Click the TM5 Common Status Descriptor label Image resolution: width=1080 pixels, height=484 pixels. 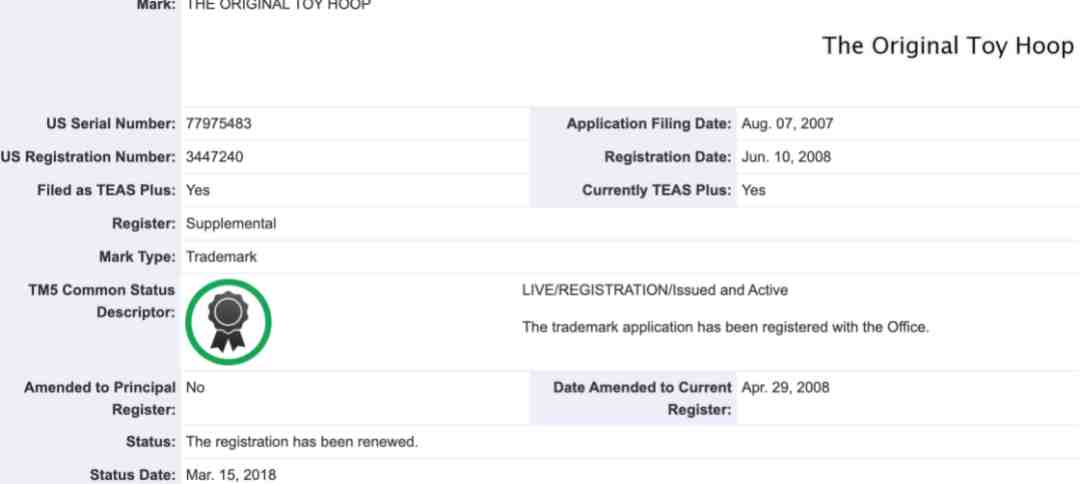(102, 302)
